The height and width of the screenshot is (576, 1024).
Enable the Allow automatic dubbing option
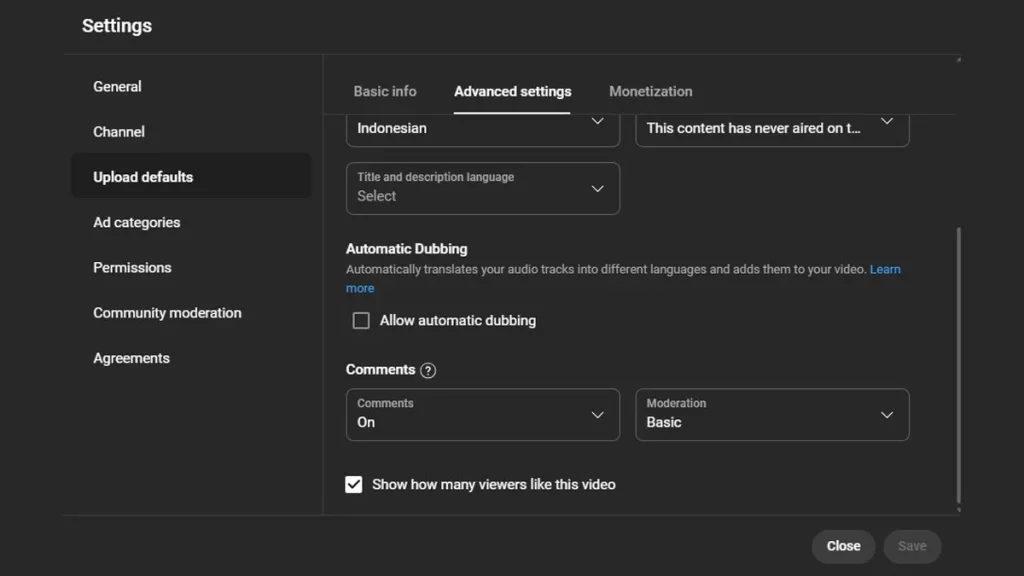click(x=361, y=320)
